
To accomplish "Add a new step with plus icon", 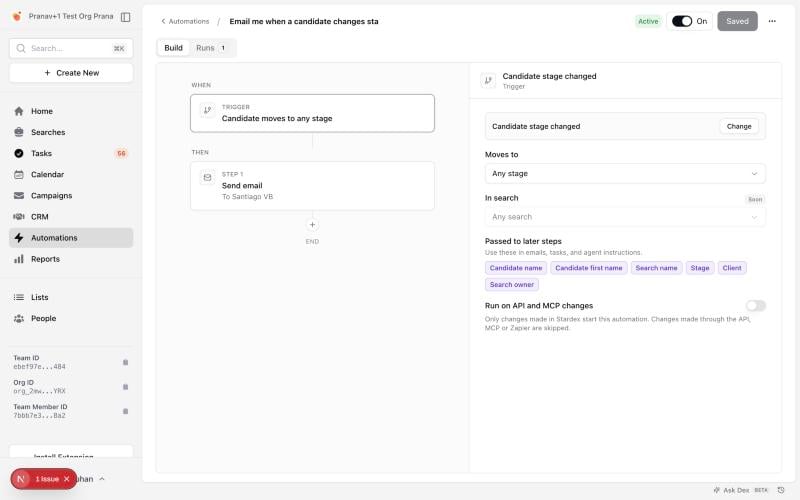I will [x=312, y=224].
